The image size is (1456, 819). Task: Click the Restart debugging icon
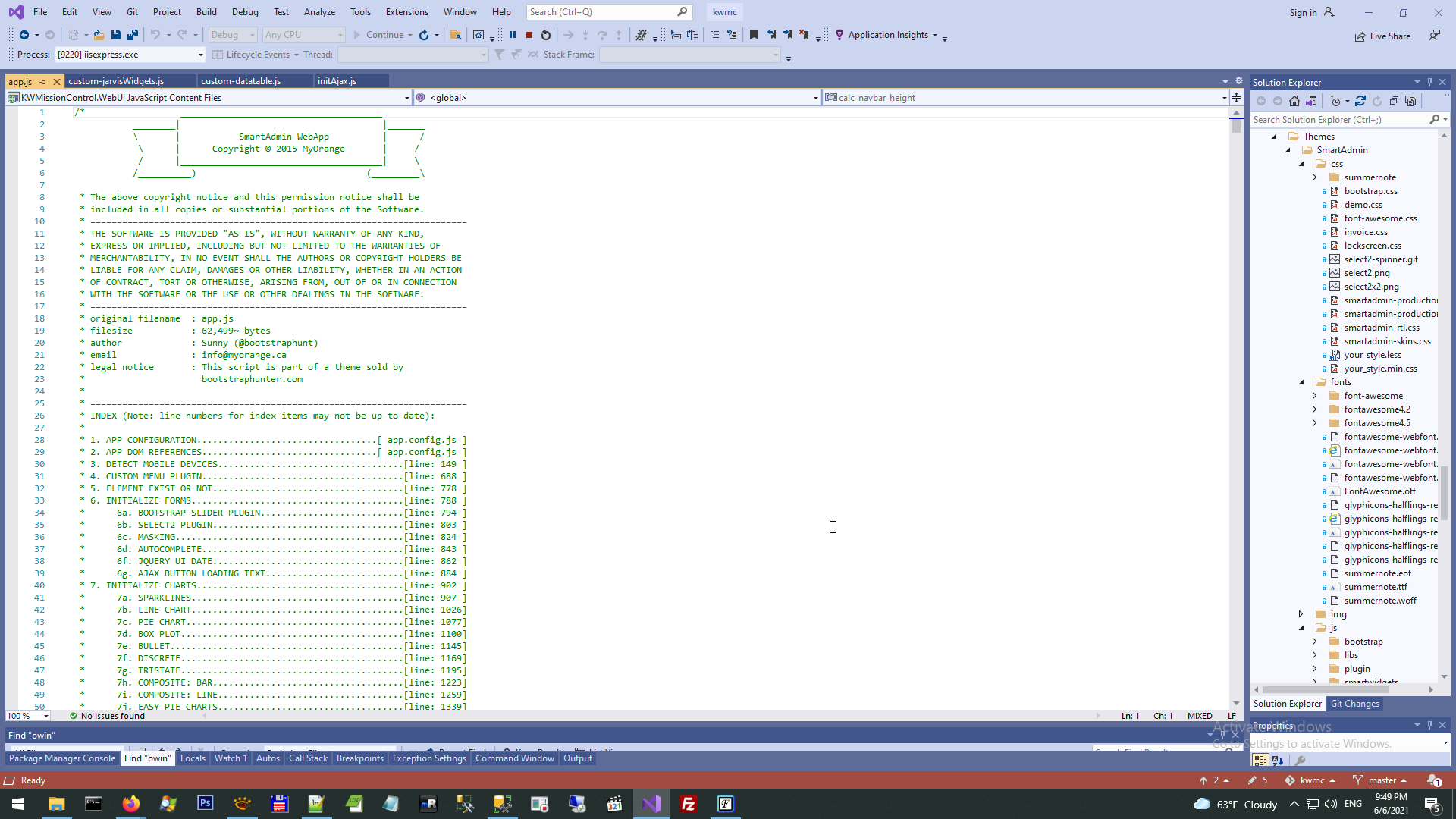[546, 35]
